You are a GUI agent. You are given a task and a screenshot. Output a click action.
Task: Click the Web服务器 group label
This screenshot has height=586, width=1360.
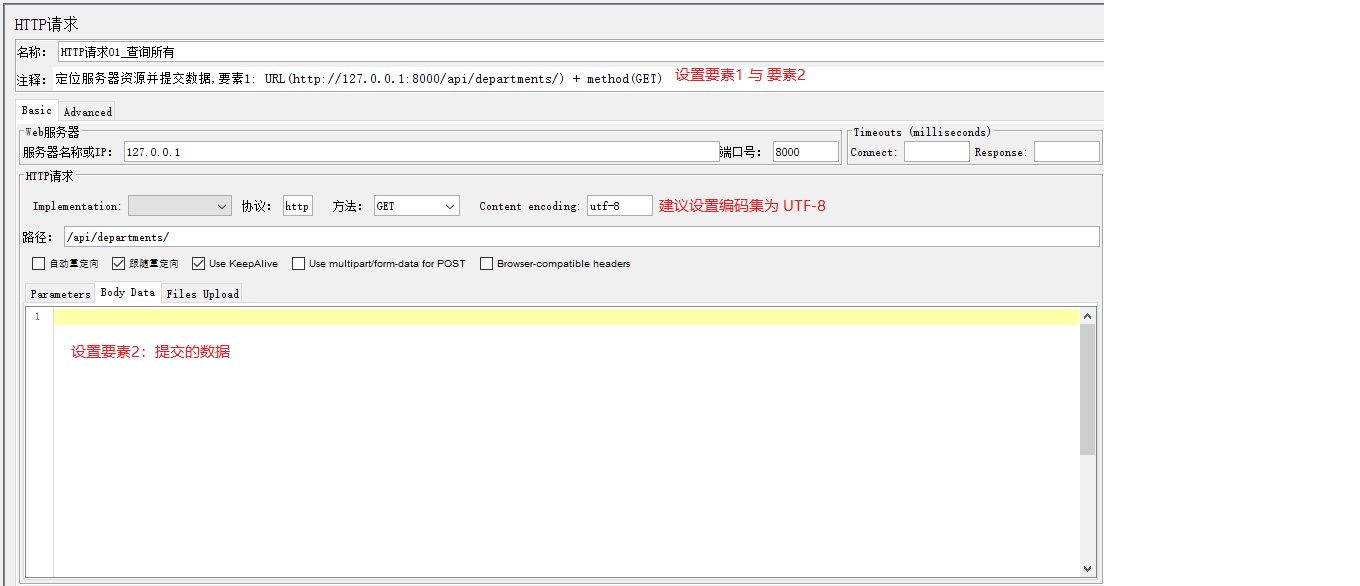[x=52, y=131]
